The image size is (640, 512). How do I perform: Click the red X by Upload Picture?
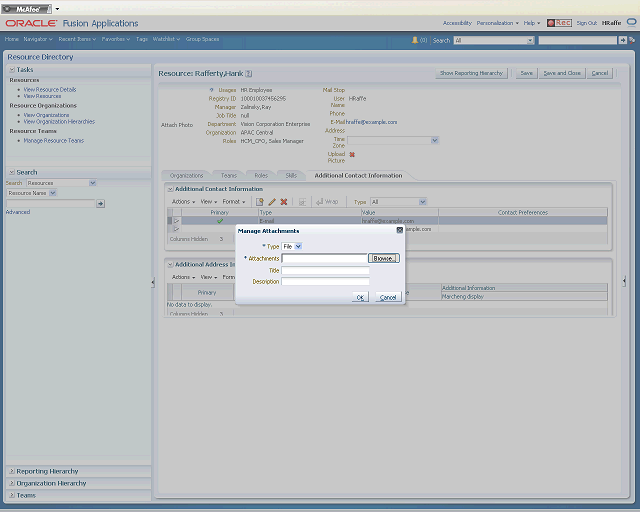pos(352,154)
